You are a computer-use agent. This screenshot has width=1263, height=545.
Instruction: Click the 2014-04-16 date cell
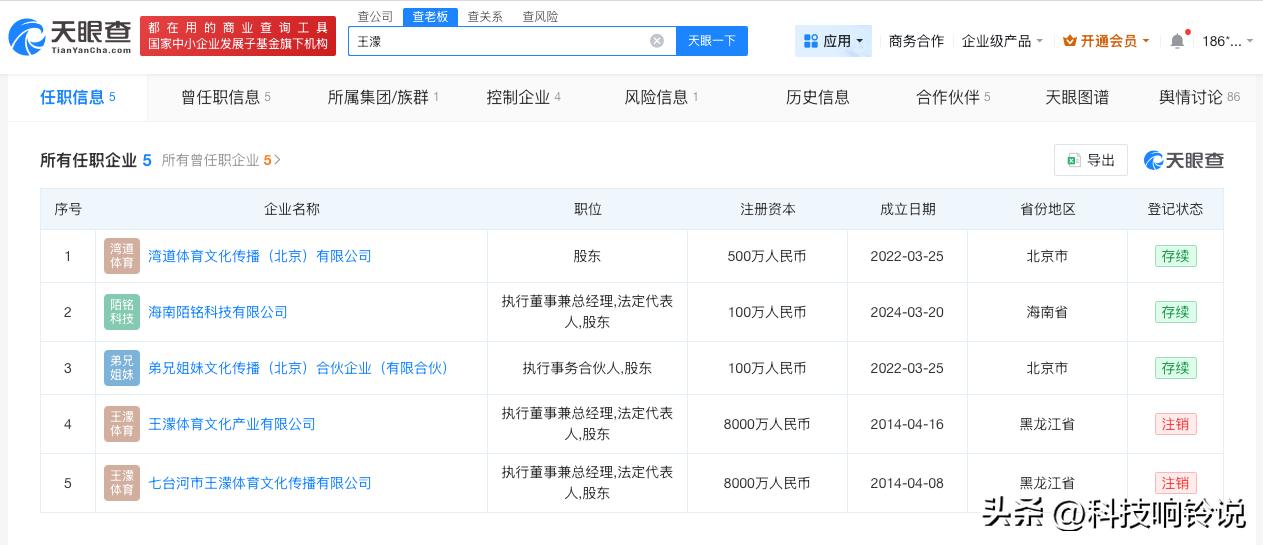click(907, 424)
